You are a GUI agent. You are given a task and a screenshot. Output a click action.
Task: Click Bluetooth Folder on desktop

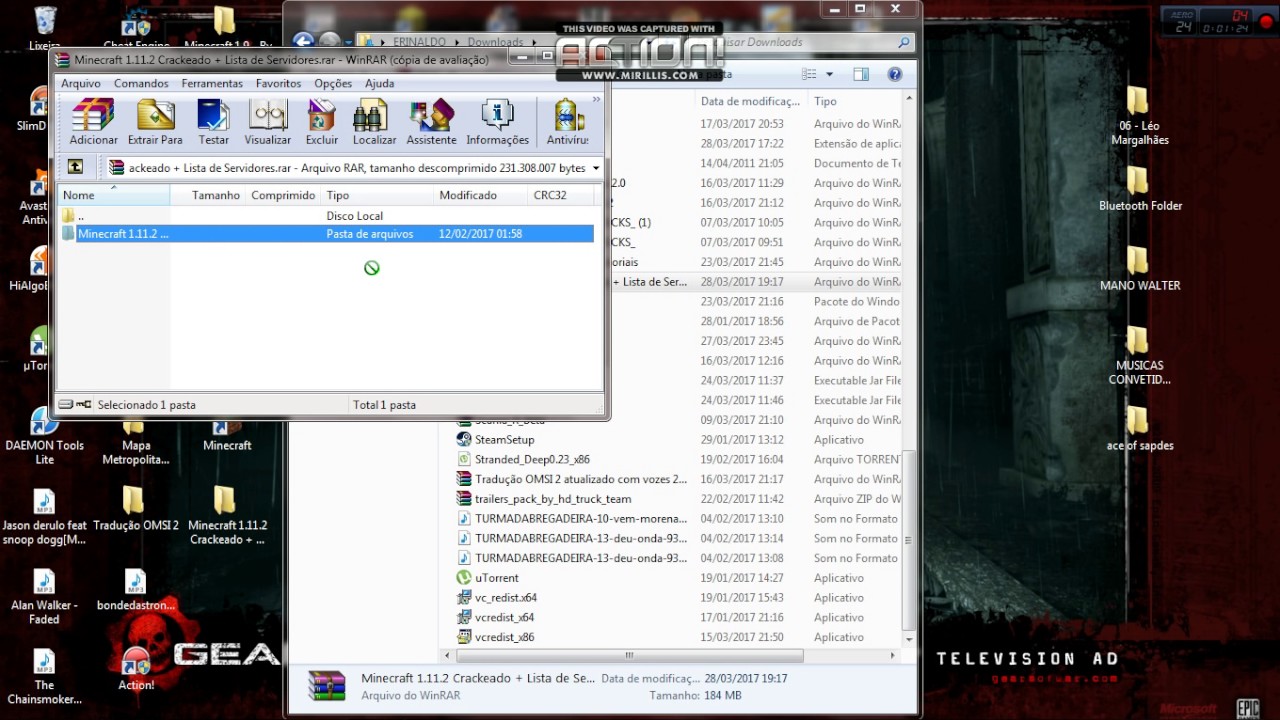pos(1139,189)
